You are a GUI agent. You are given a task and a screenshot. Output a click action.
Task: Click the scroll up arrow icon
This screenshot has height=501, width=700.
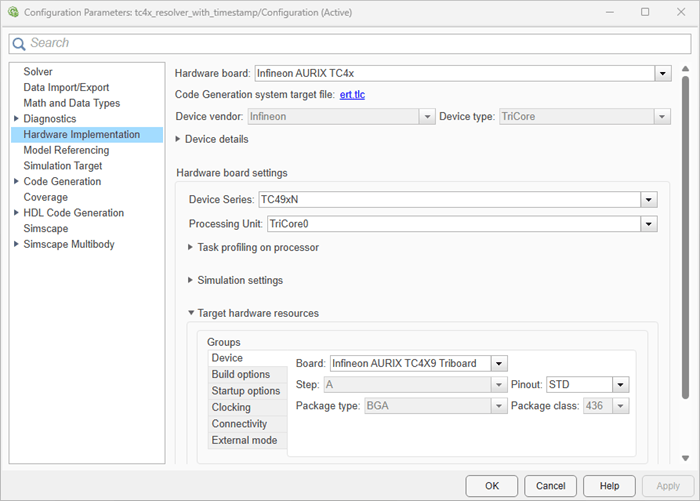tap(685, 69)
